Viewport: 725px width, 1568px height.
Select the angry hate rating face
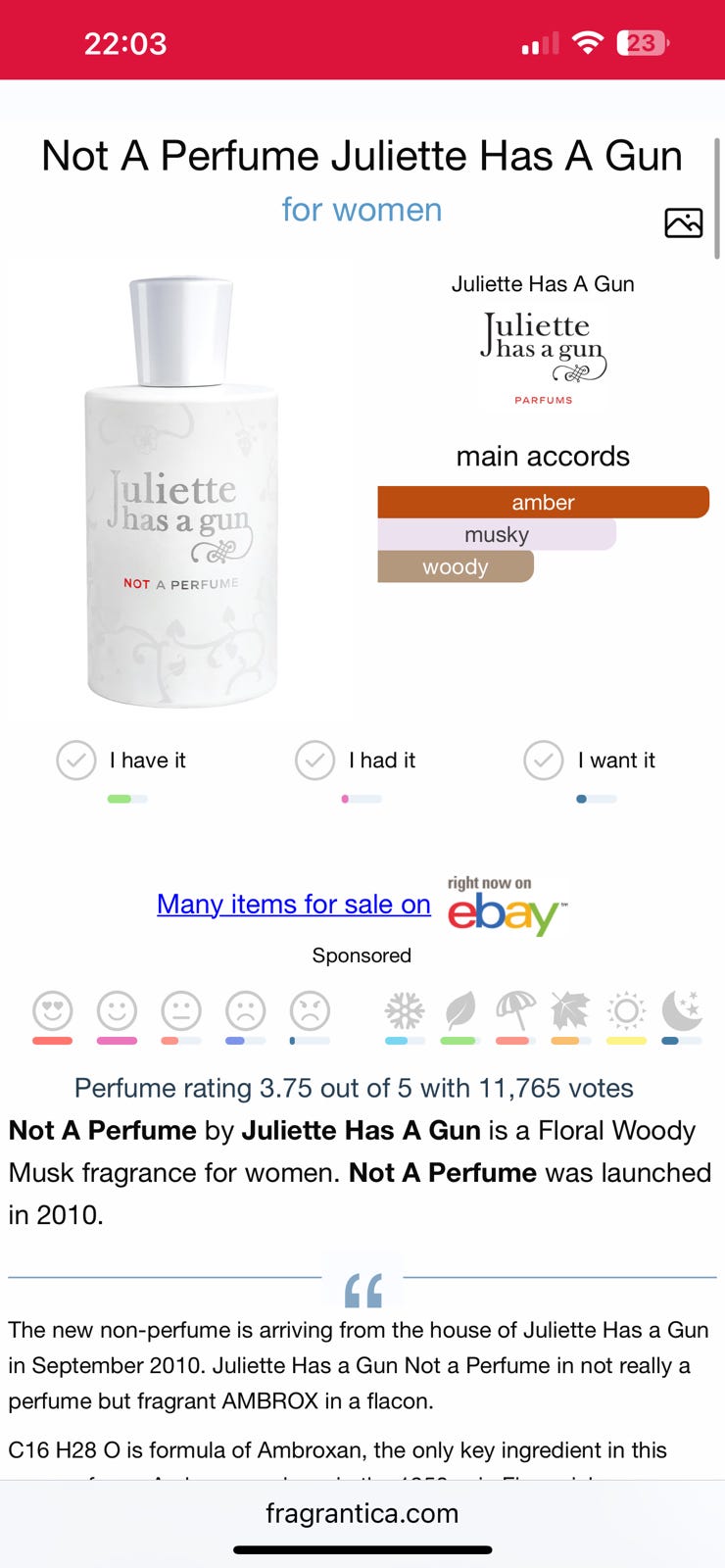(310, 1010)
